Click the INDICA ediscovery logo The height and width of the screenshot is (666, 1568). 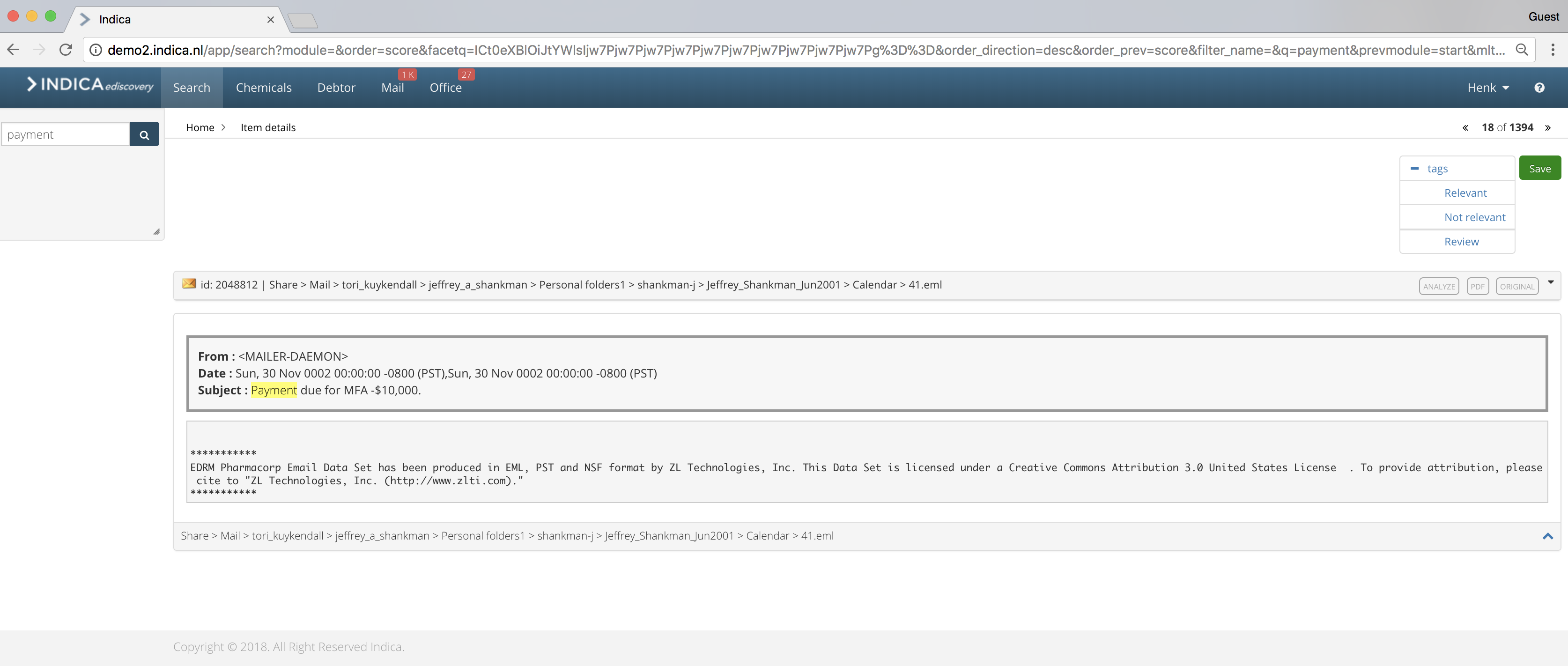(89, 85)
